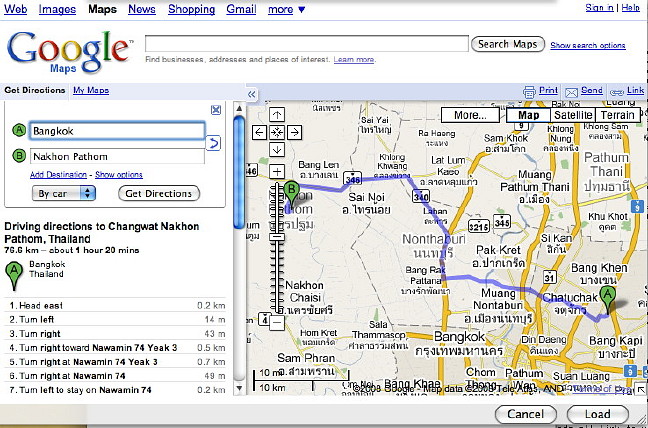The width and height of the screenshot is (648, 428).
Task: Select the Get Directions tab
Action: [35, 90]
